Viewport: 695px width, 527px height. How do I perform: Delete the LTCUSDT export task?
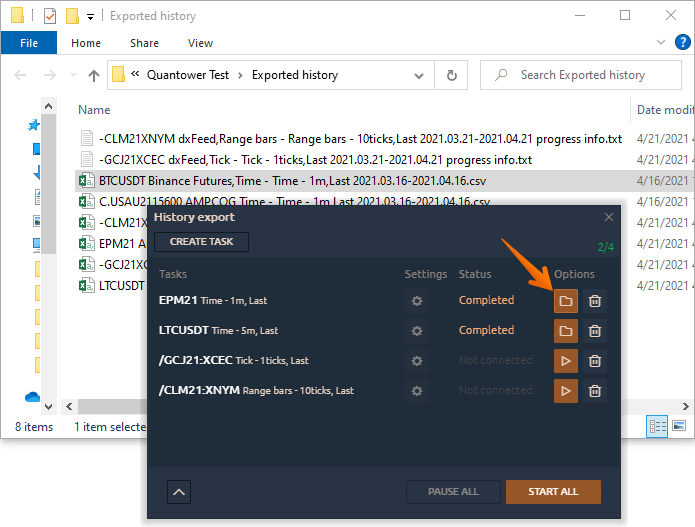(x=594, y=331)
